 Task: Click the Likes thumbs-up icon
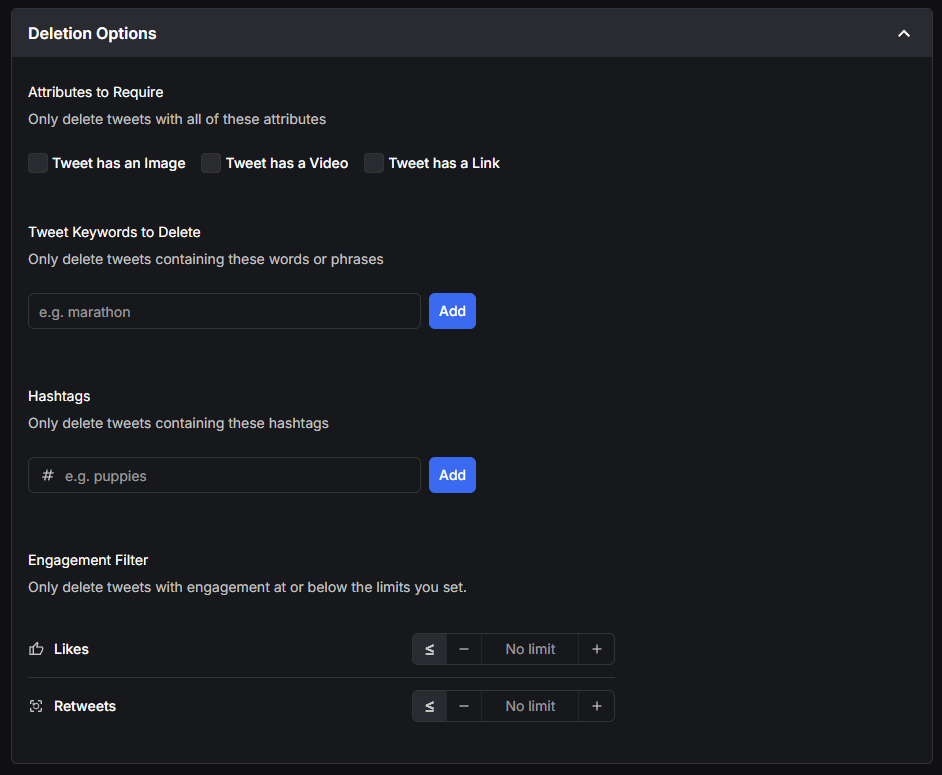36,649
